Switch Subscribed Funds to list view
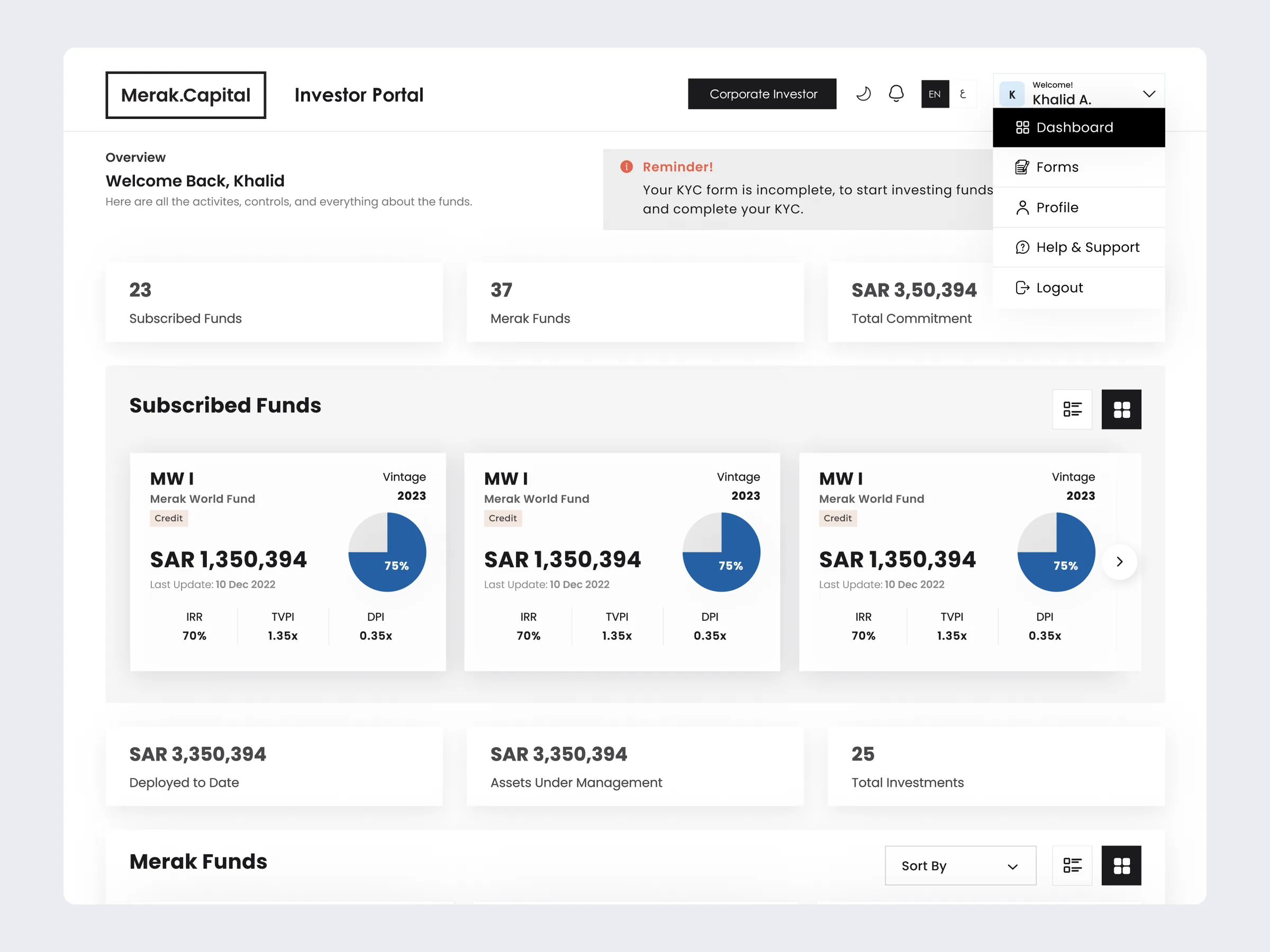The height and width of the screenshot is (952, 1270). 1072,409
